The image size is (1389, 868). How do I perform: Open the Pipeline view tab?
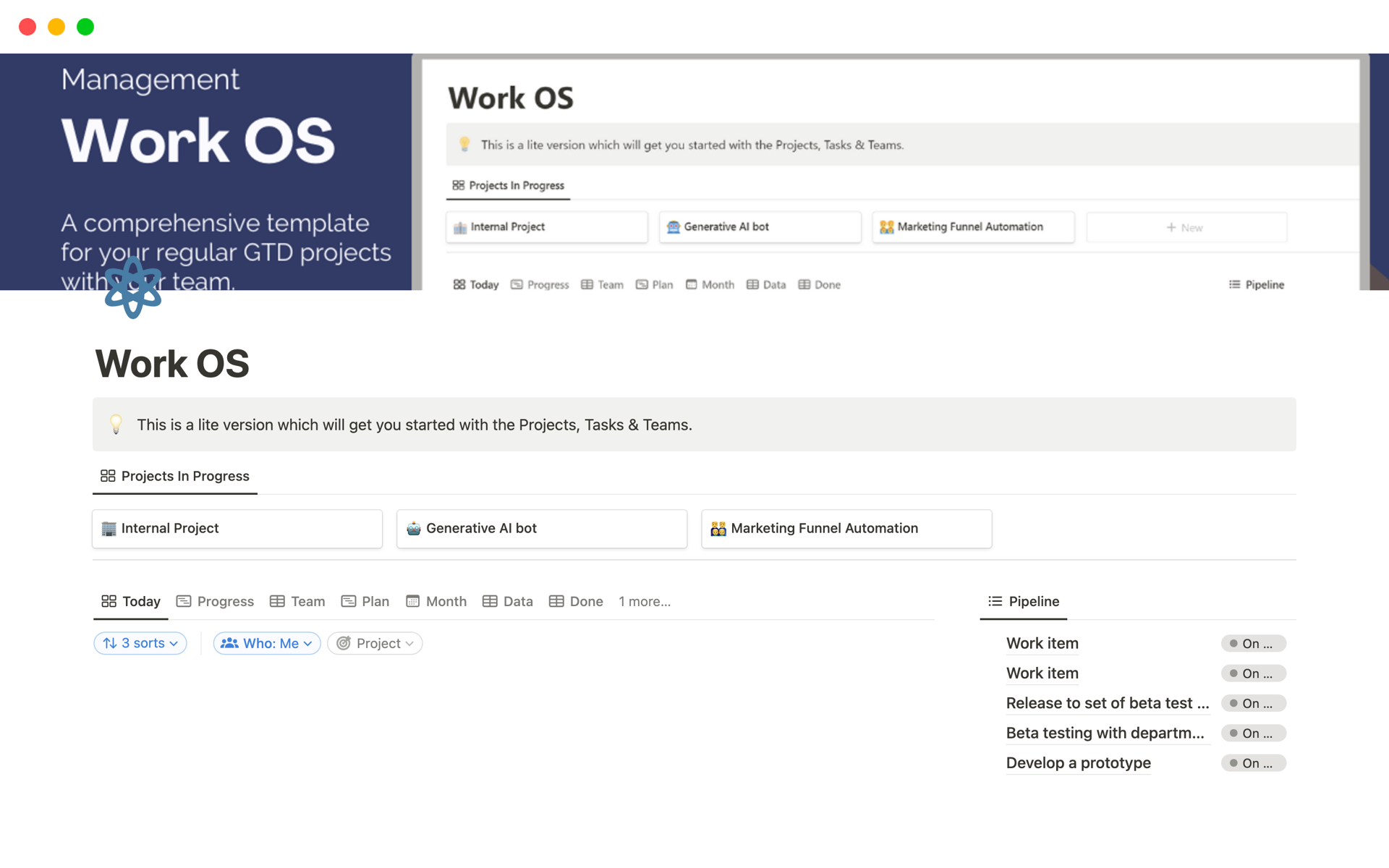click(x=1024, y=601)
